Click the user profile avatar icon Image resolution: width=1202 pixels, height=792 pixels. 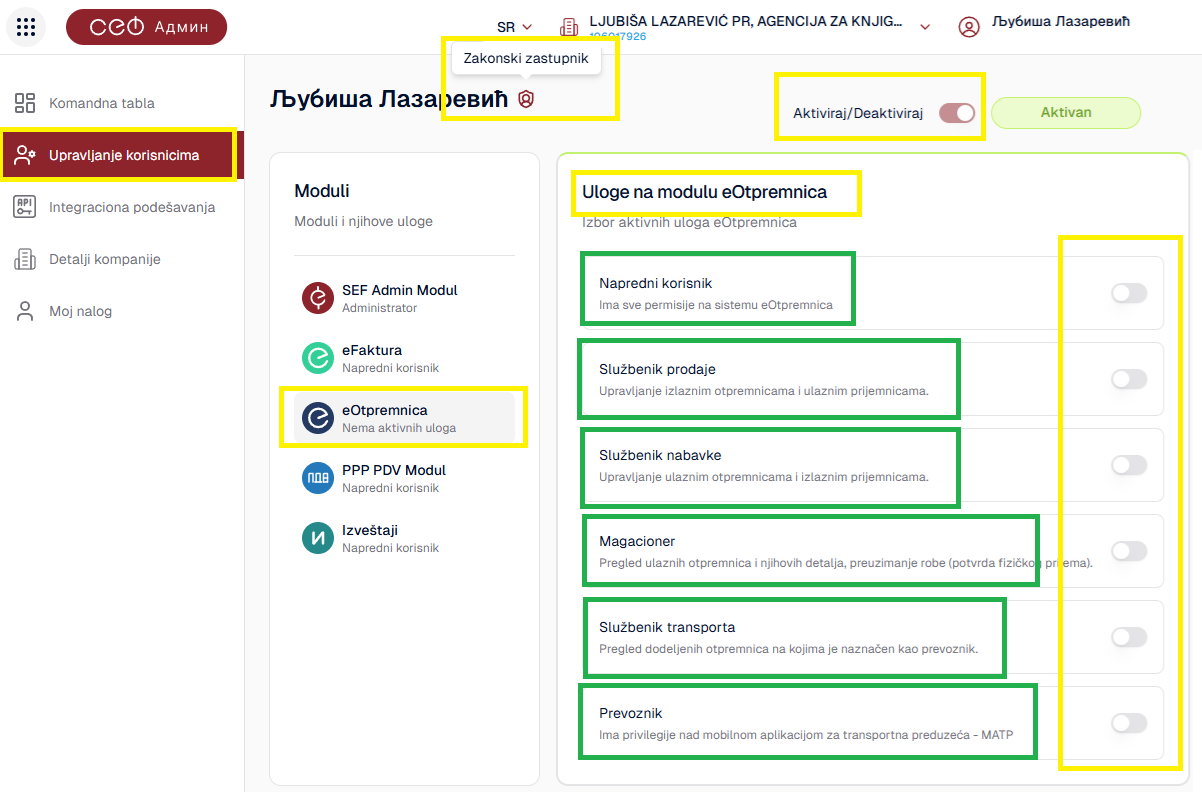tap(968, 27)
